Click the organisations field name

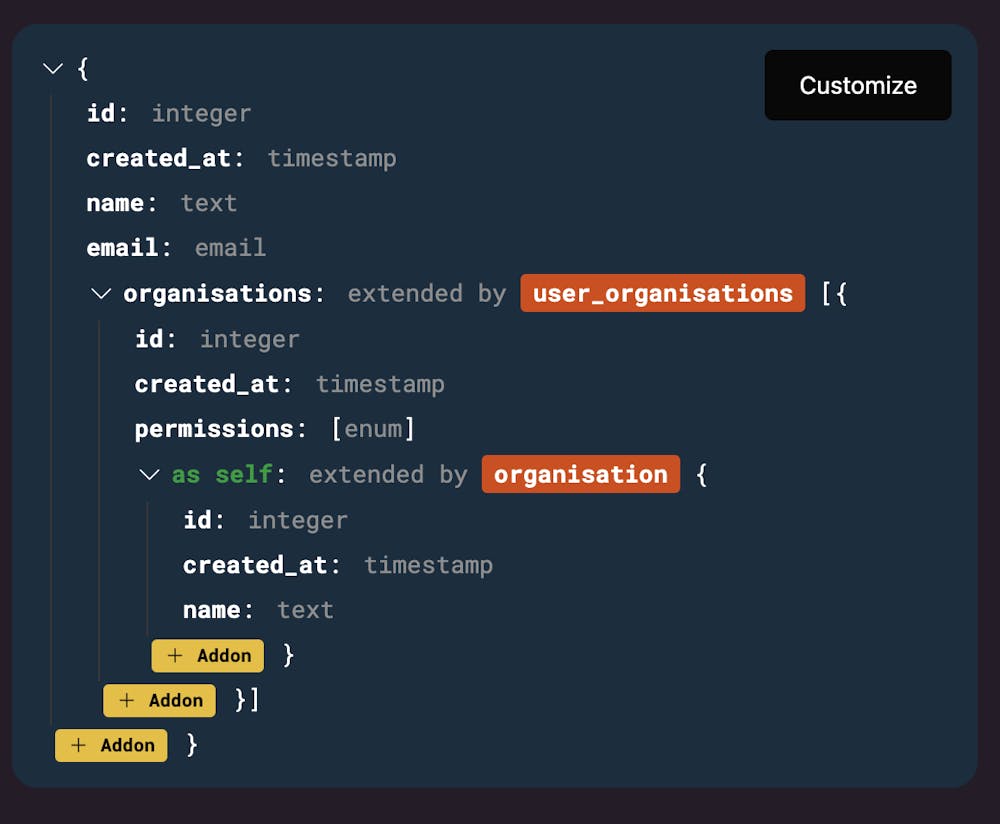coord(217,294)
